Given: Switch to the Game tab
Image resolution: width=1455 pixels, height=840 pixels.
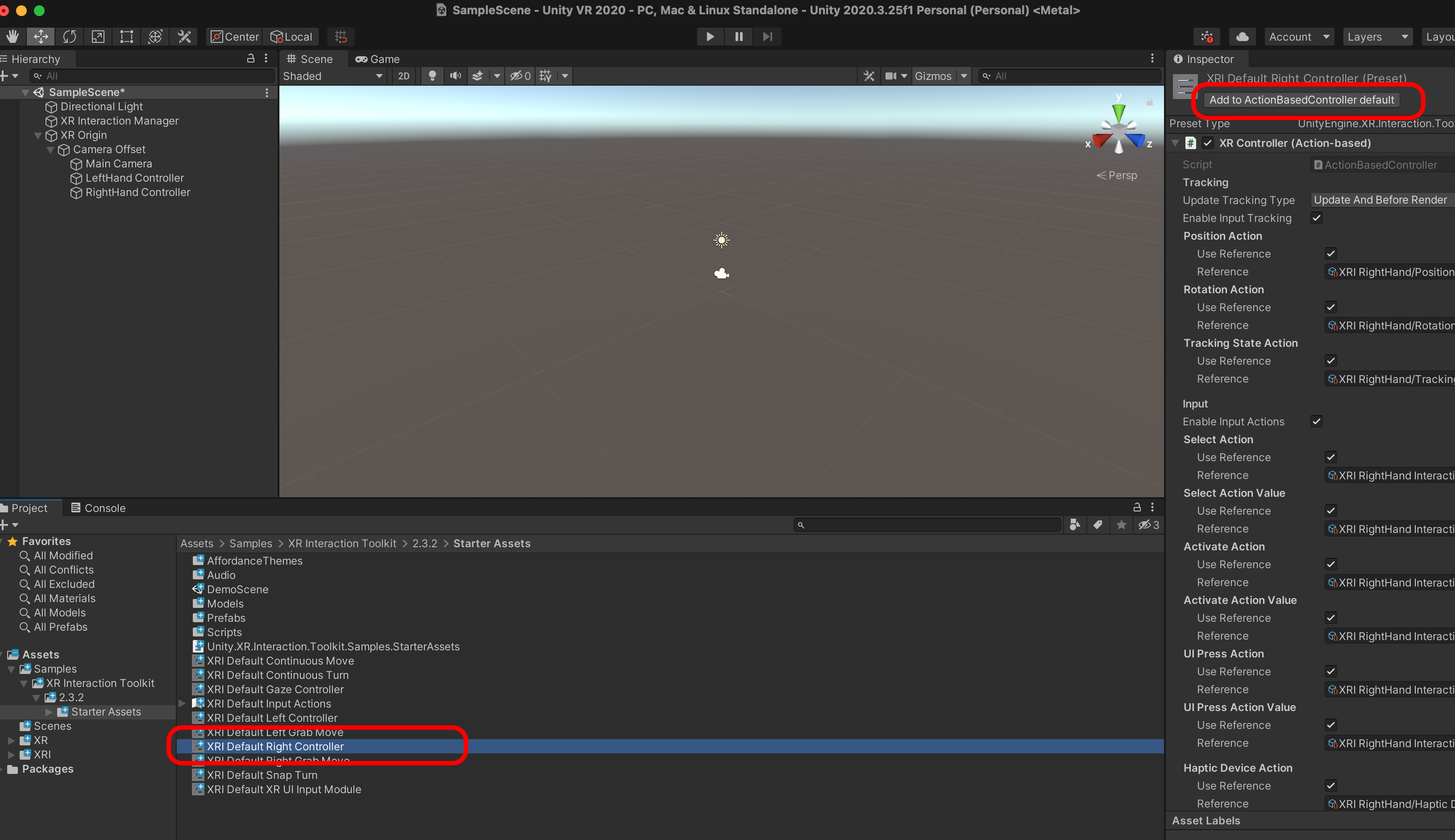Looking at the screenshot, I should pyautogui.click(x=378, y=59).
